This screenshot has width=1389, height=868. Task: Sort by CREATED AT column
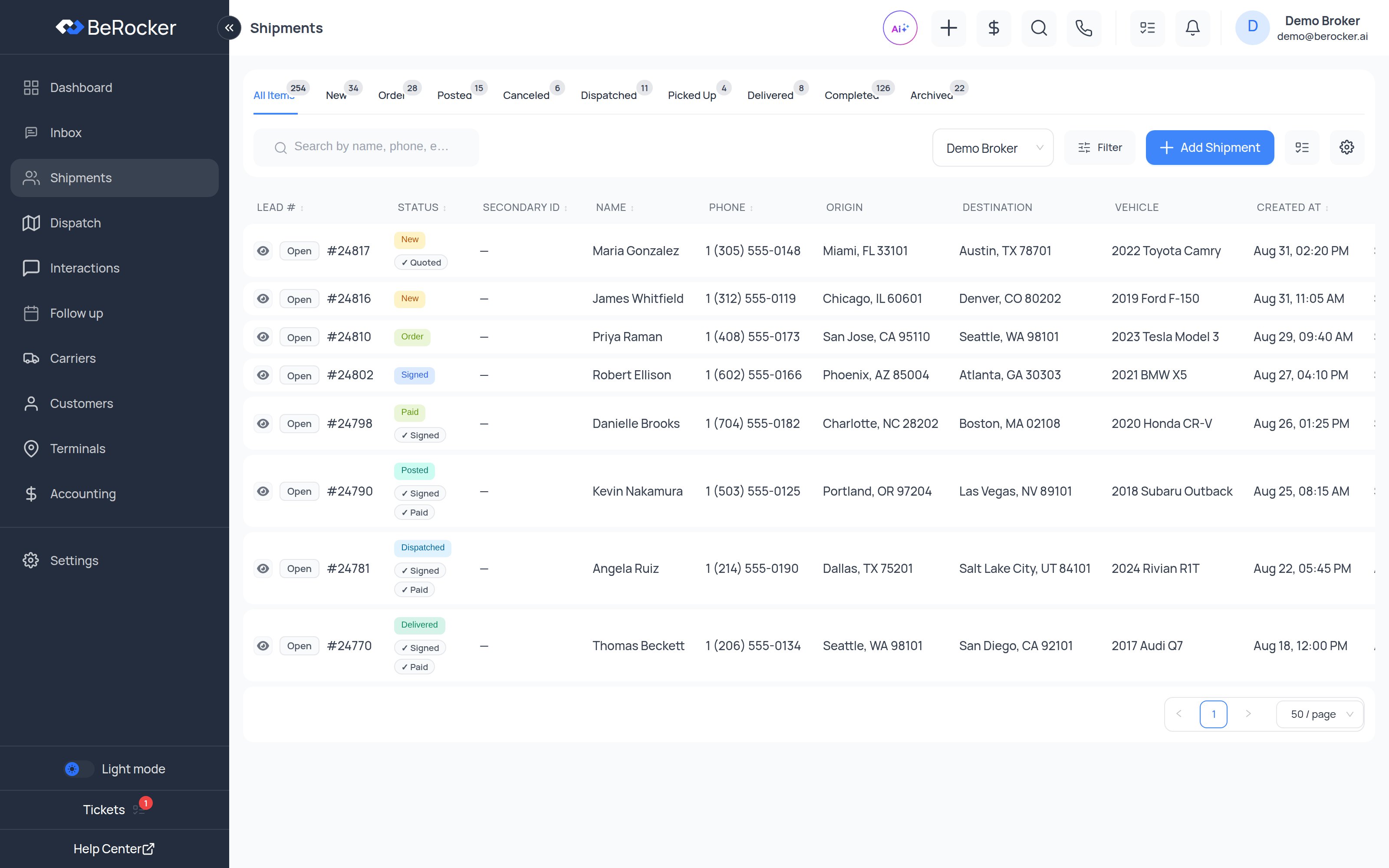[1293, 207]
